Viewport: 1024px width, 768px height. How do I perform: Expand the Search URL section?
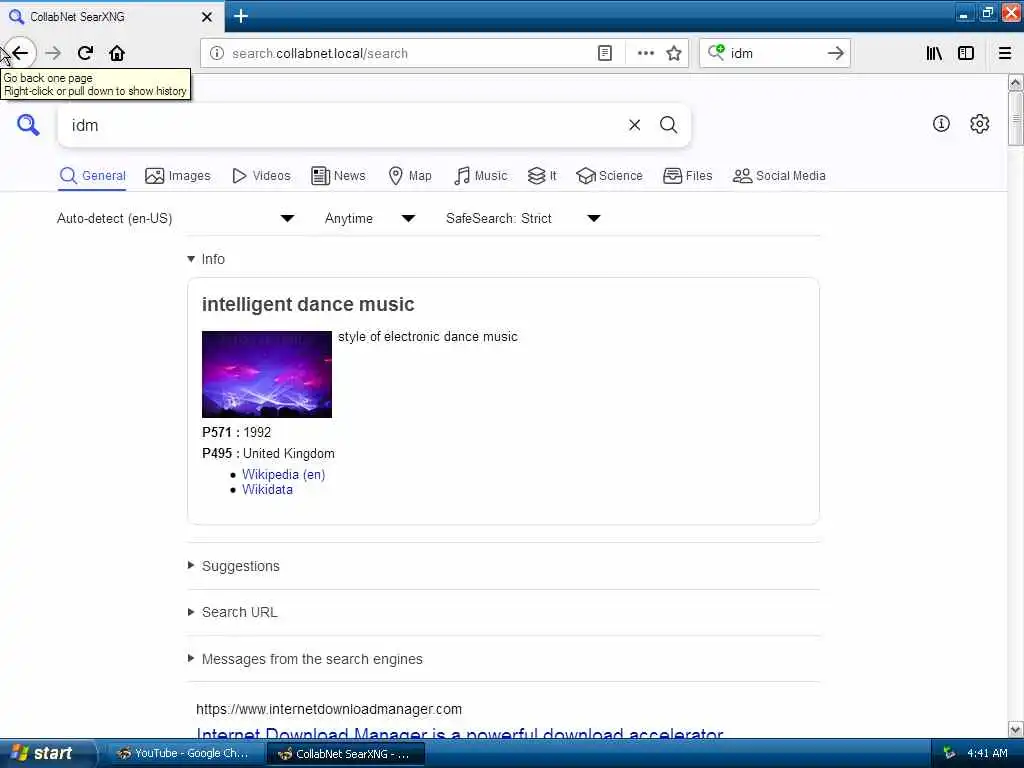(232, 613)
